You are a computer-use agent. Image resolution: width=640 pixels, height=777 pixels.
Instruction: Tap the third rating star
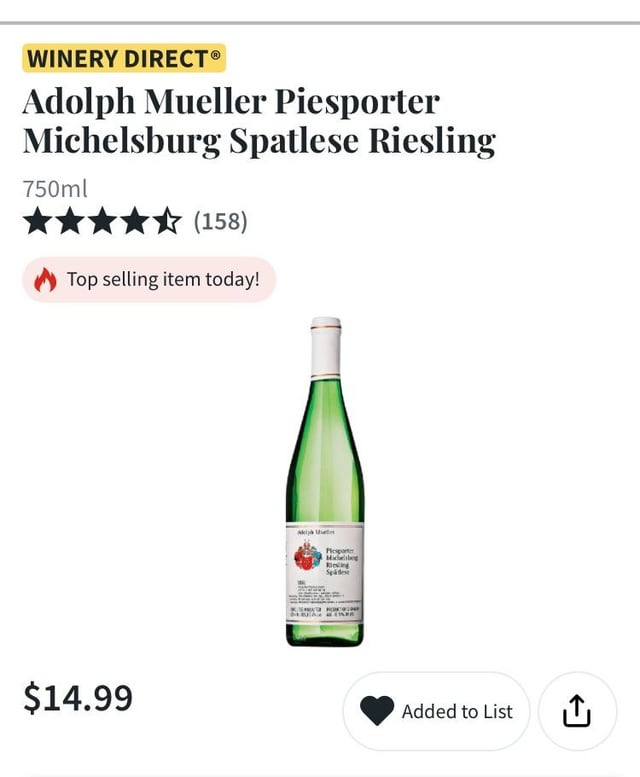tap(102, 220)
